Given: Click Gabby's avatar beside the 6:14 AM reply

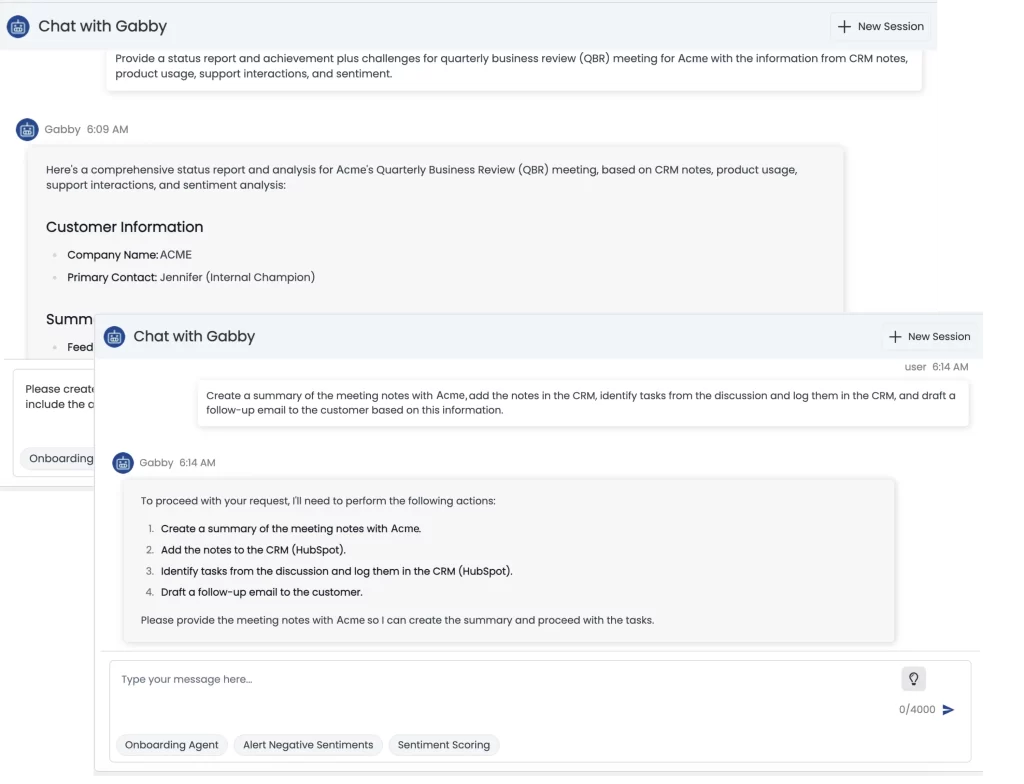Looking at the screenshot, I should (123, 463).
